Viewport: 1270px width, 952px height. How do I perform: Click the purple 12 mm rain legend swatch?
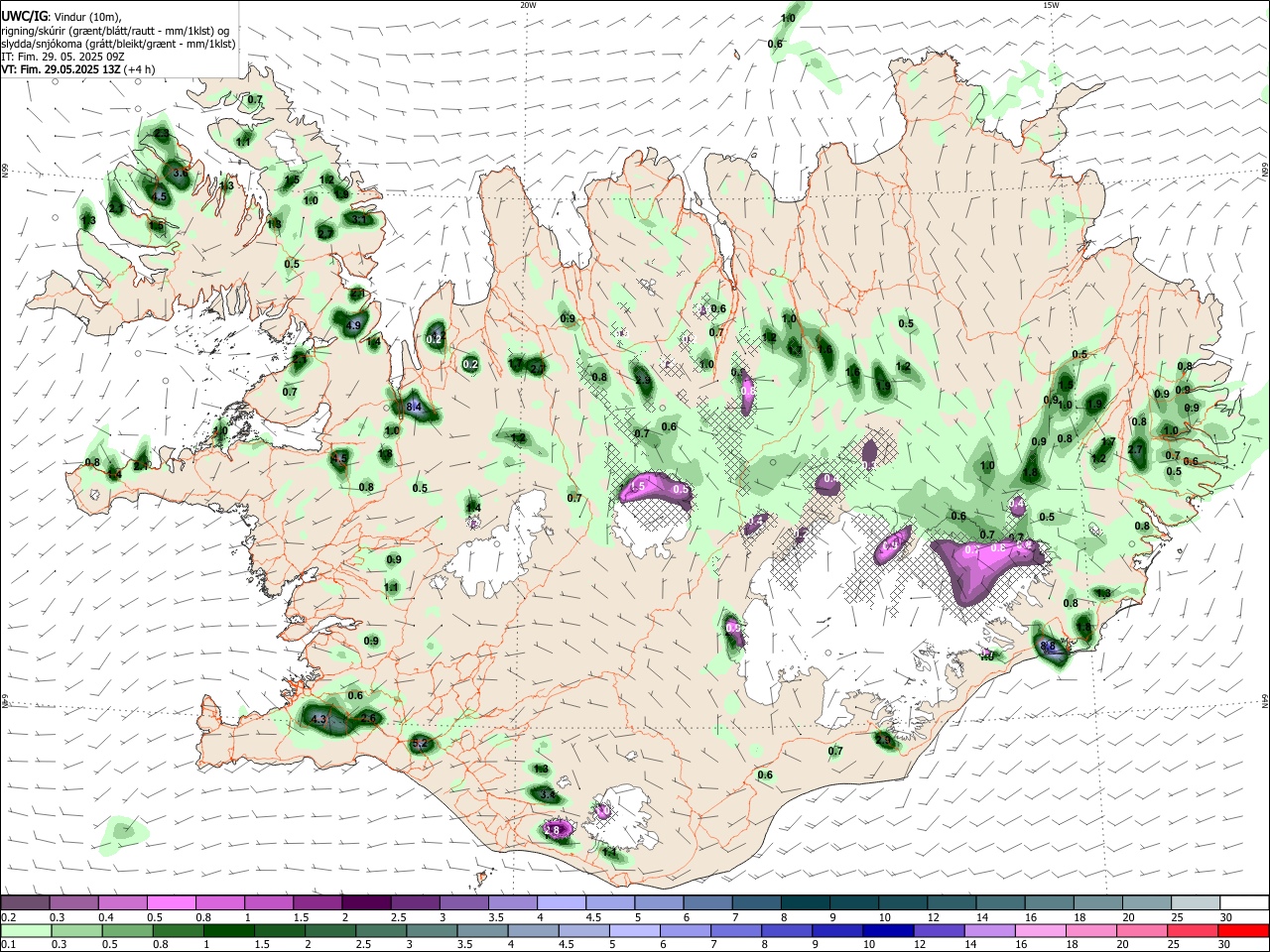click(x=938, y=931)
